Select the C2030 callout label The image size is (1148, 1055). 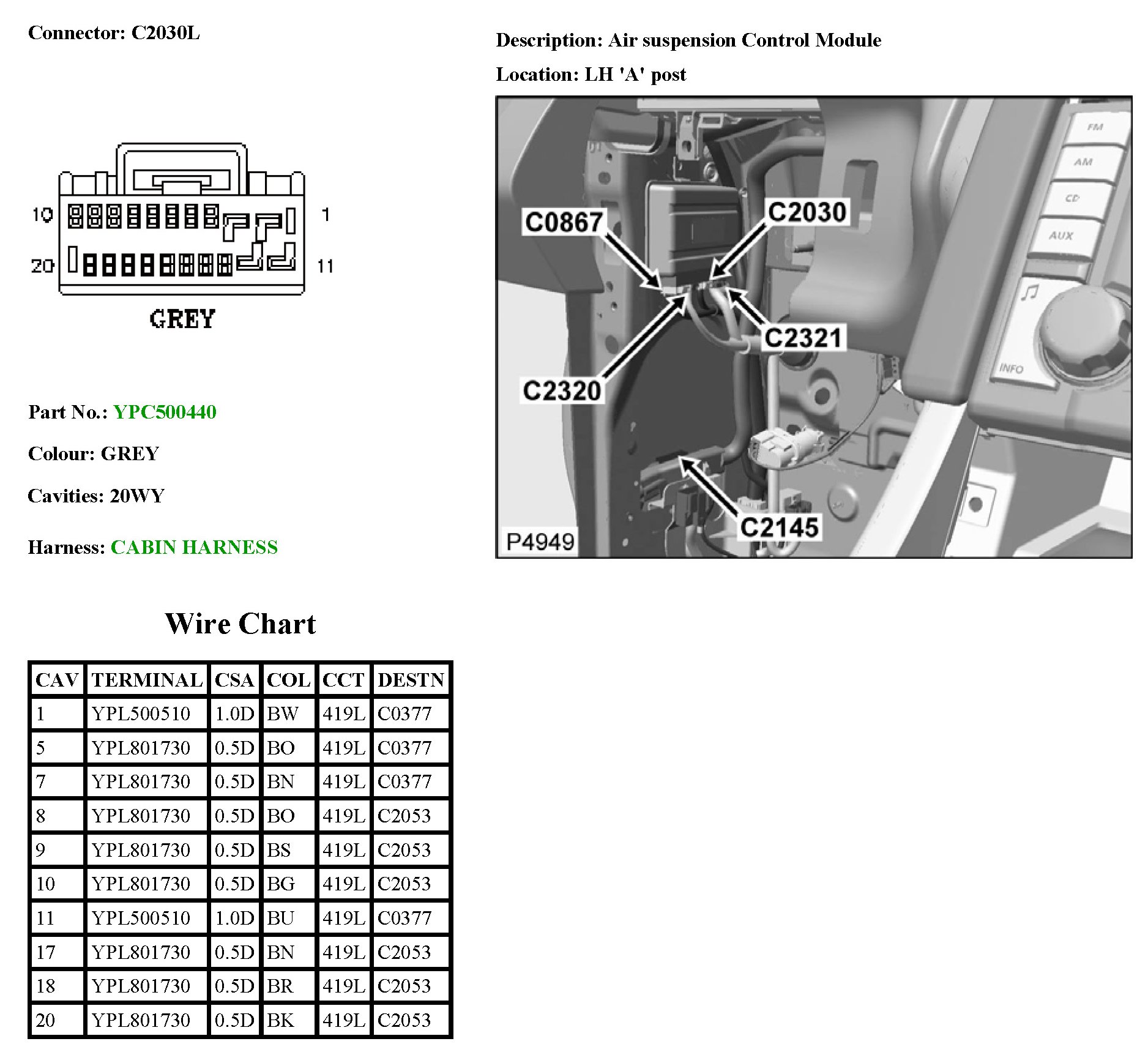click(x=807, y=212)
